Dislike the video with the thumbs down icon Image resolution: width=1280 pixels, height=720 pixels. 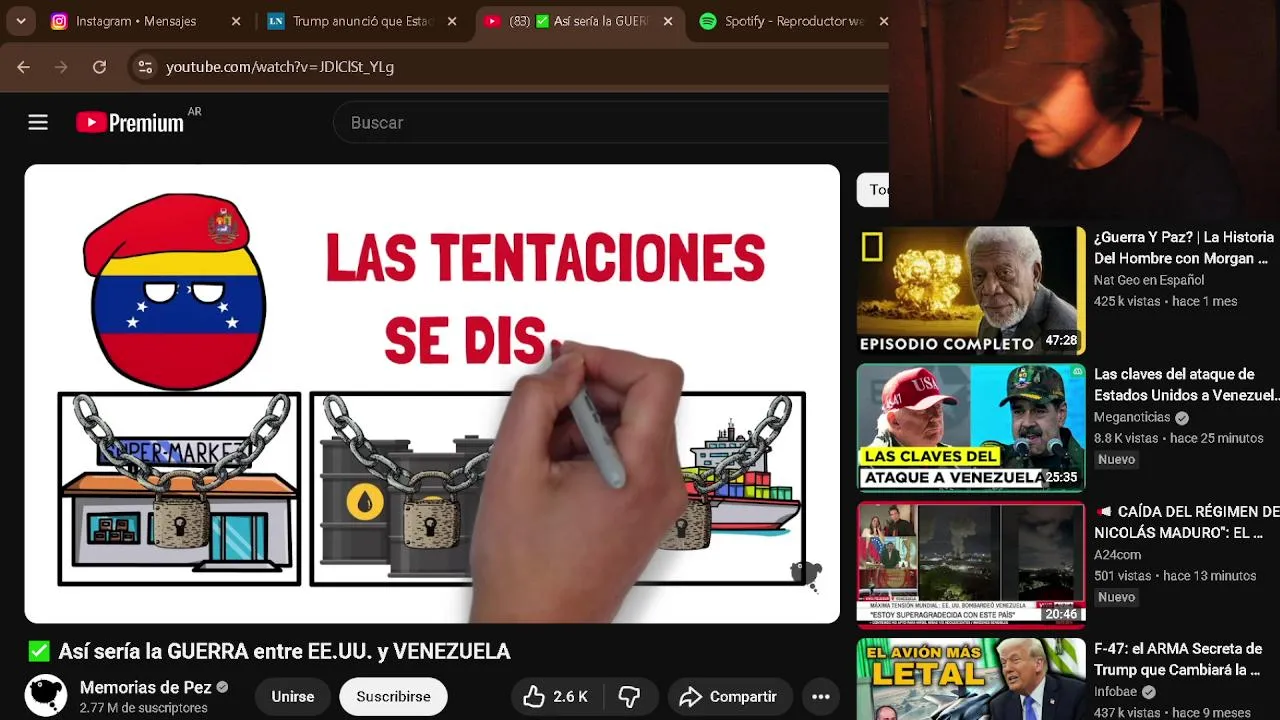tap(629, 696)
